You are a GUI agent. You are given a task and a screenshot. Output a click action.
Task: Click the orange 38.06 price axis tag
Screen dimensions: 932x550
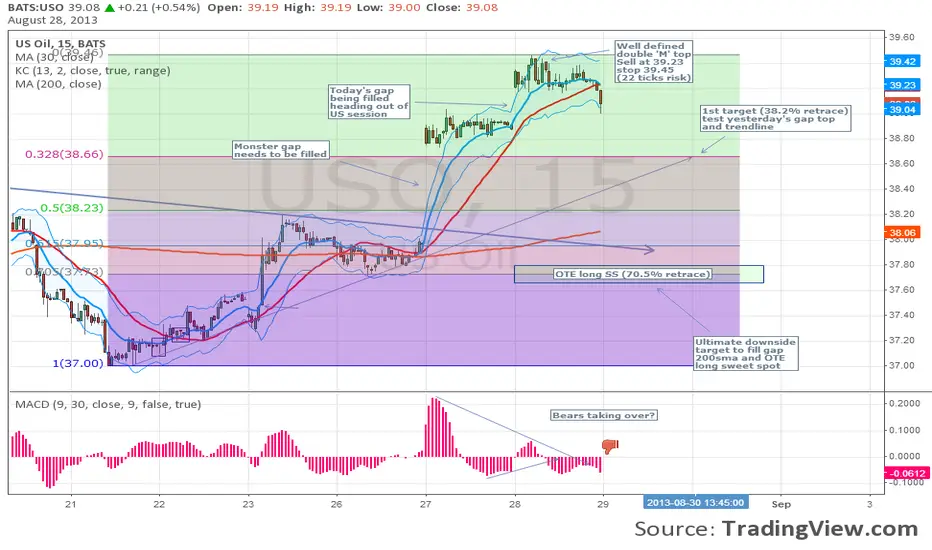[902, 232]
